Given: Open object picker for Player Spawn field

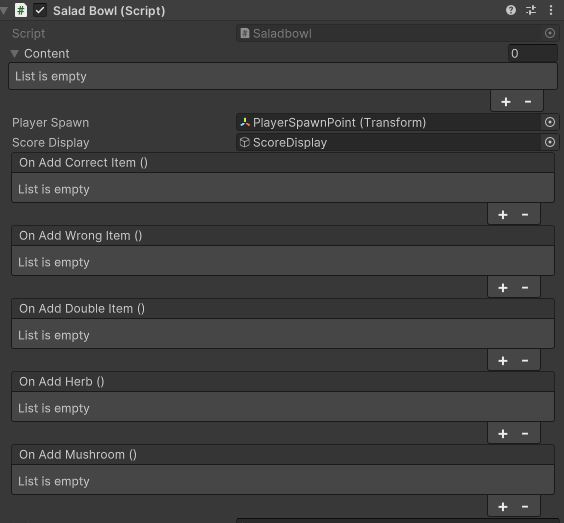Looking at the screenshot, I should (x=550, y=122).
